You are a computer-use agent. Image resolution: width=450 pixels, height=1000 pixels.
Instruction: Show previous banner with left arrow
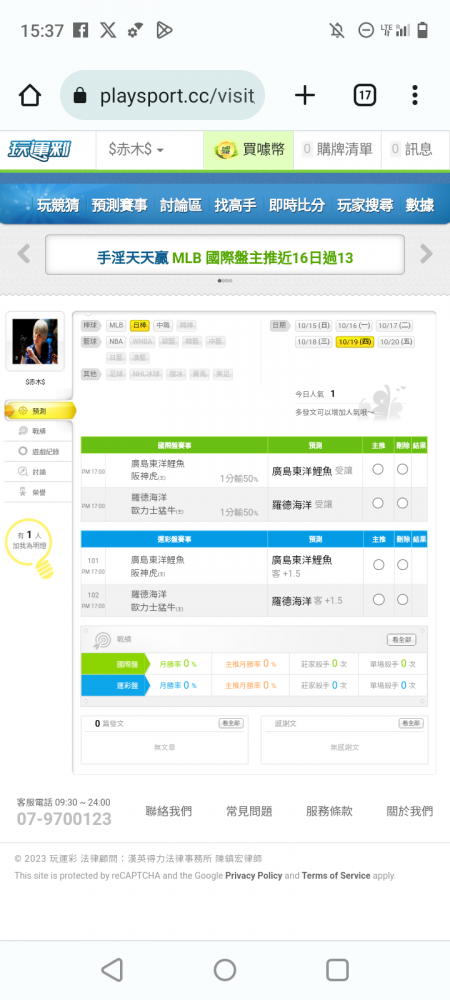coord(24,254)
